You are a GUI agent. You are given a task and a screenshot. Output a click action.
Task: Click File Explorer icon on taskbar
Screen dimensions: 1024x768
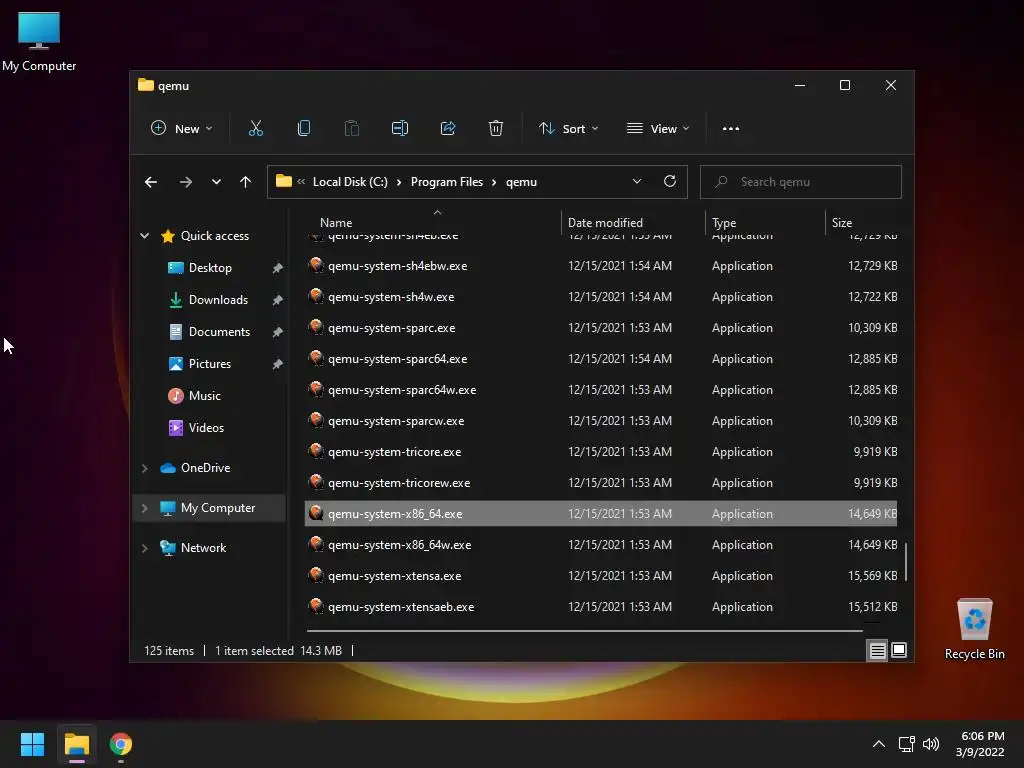point(76,744)
